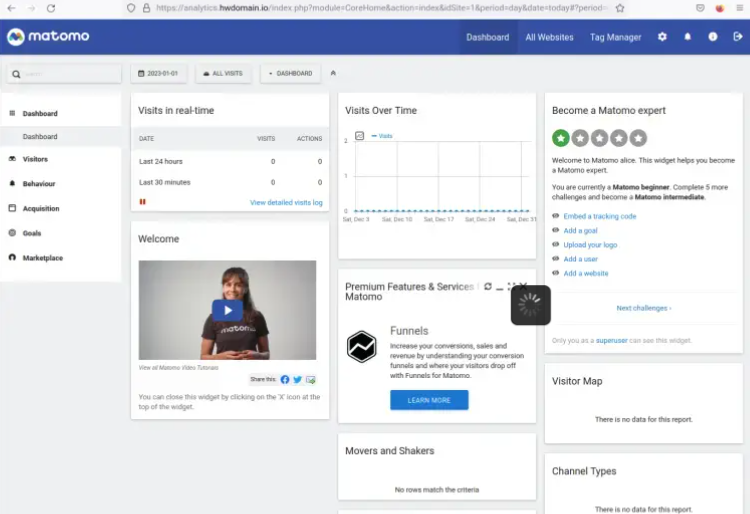Click the Visitor Map widget title
This screenshot has height=514, width=750.
click(577, 381)
